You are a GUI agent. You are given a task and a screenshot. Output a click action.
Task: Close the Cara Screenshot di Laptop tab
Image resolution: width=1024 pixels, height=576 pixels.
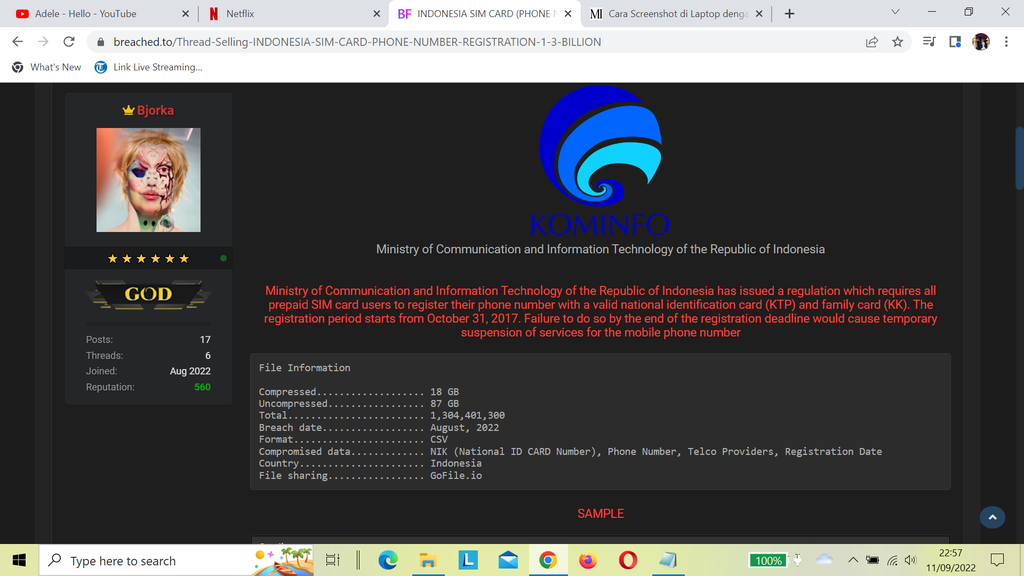[x=758, y=14]
